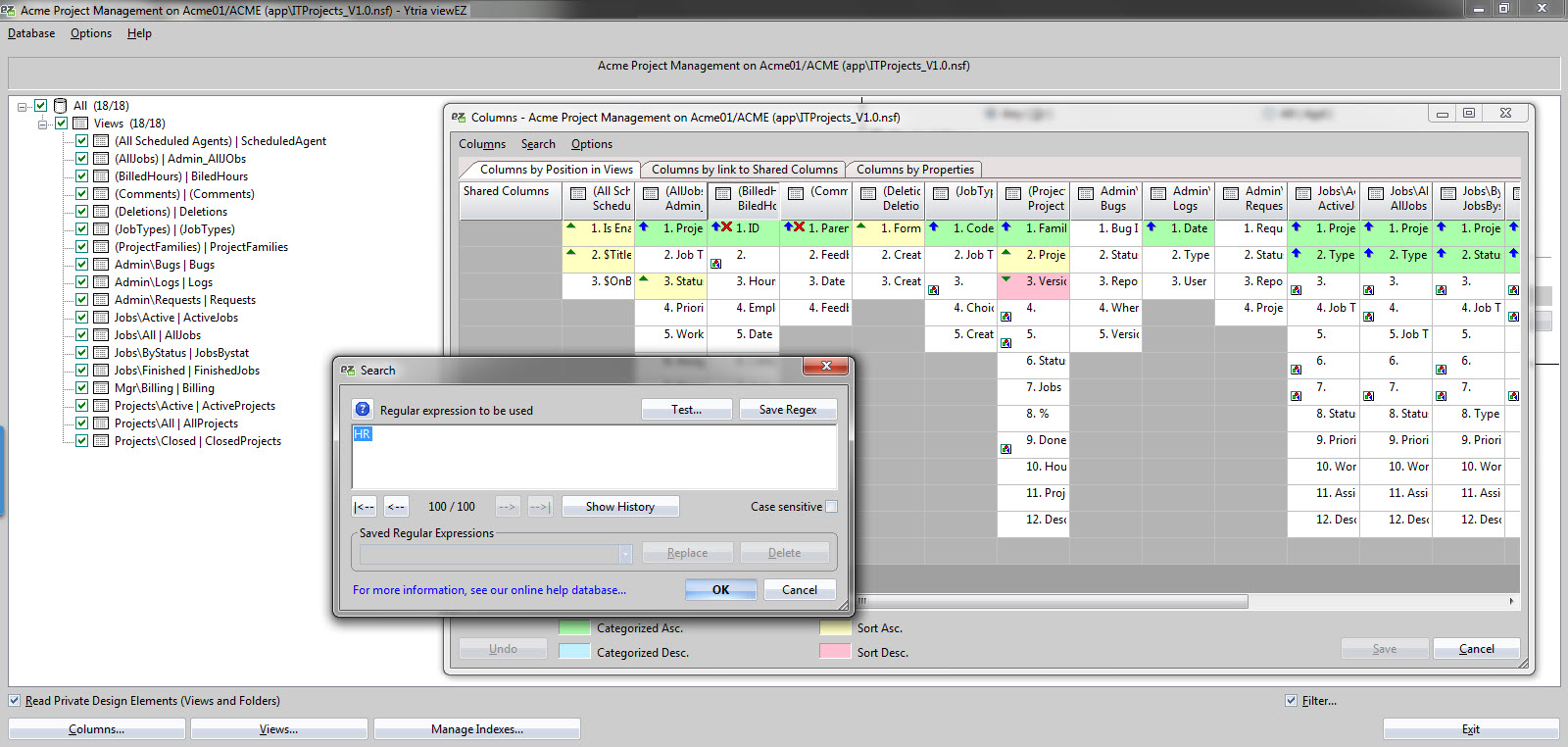Click the Exit button
1568x747 pixels.
(x=1471, y=729)
